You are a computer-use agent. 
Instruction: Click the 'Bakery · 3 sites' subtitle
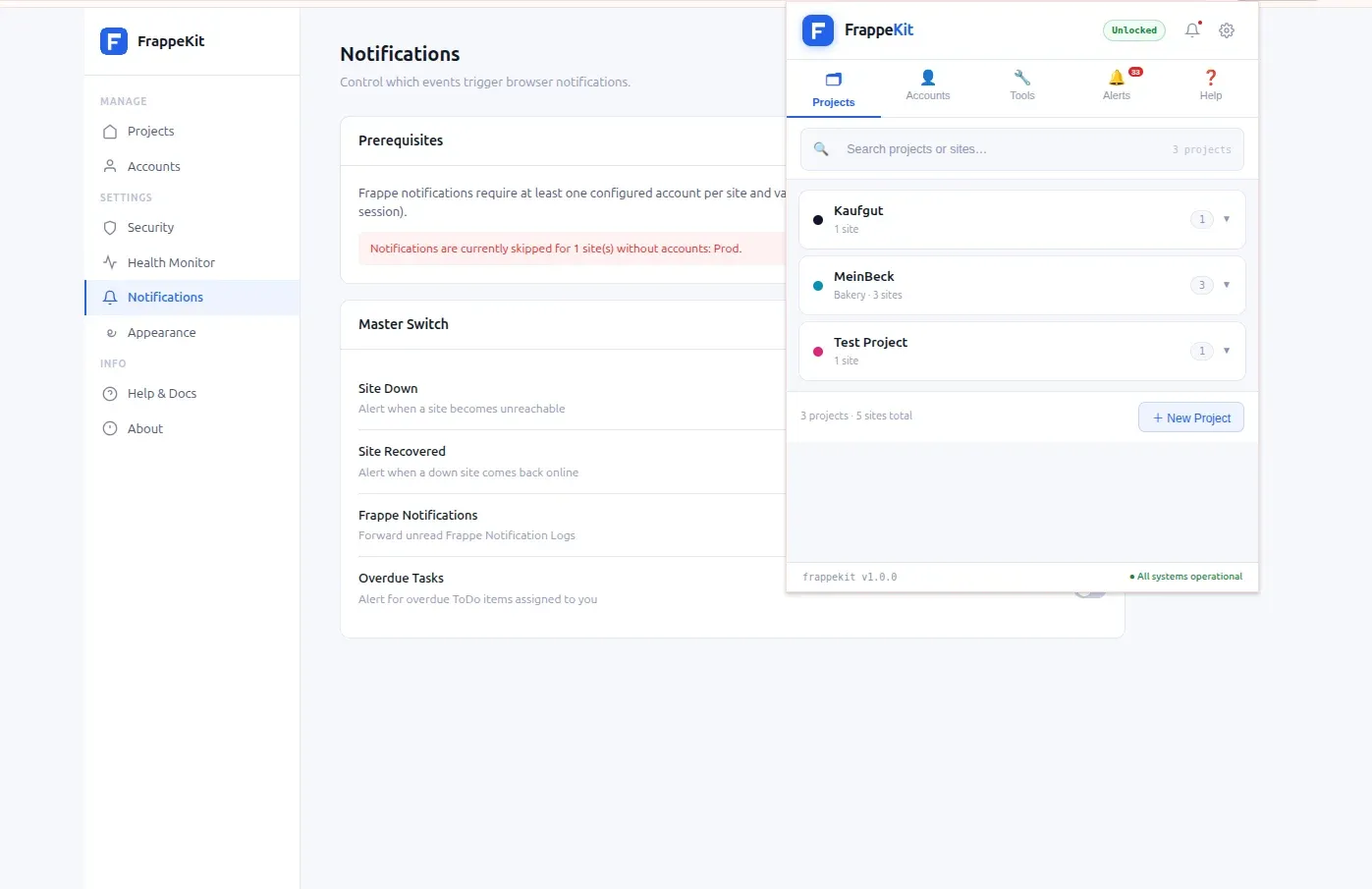click(x=868, y=296)
